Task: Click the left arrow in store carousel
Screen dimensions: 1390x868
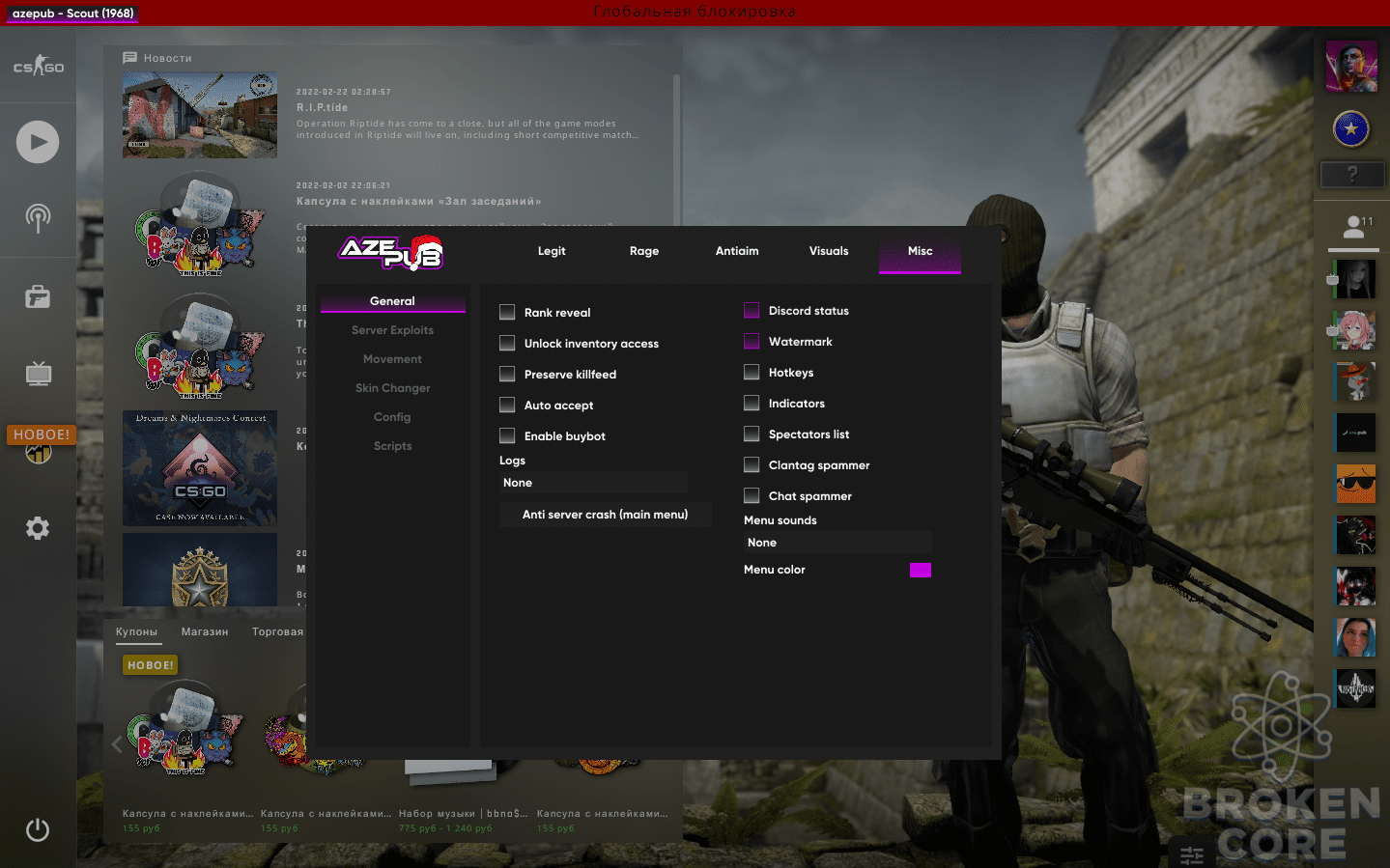Action: (x=116, y=743)
